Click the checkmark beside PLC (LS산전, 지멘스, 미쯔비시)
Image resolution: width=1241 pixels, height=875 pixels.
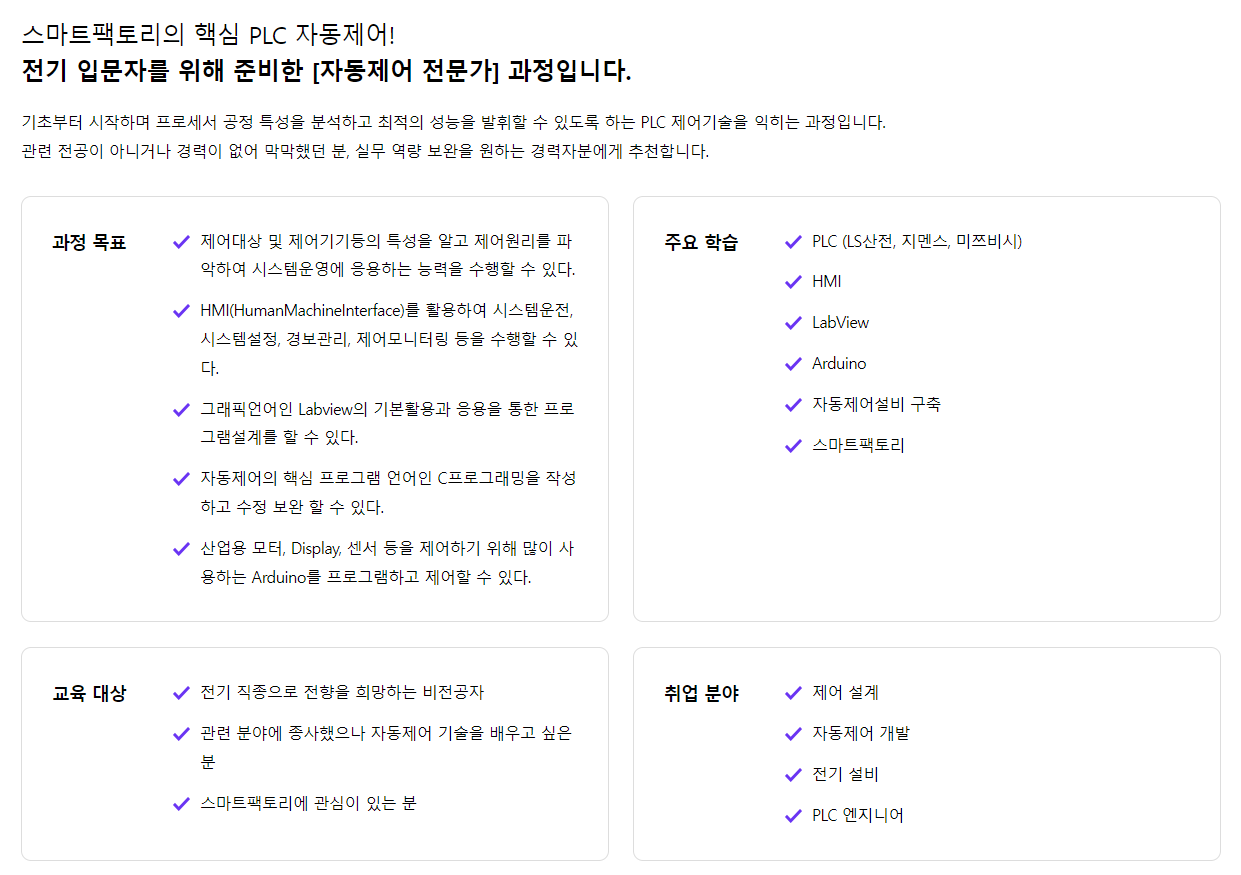793,241
